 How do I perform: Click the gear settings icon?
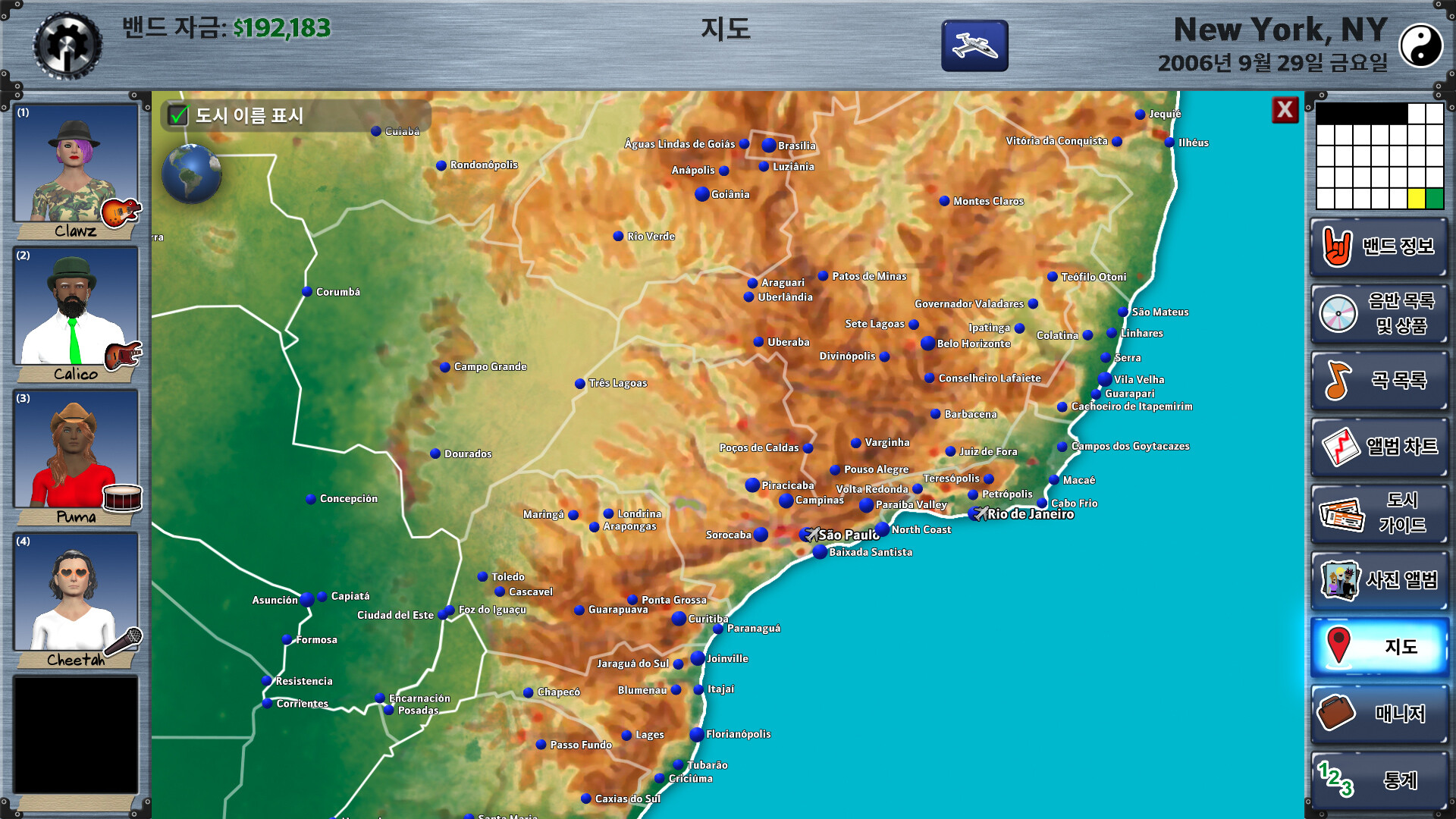[x=67, y=45]
